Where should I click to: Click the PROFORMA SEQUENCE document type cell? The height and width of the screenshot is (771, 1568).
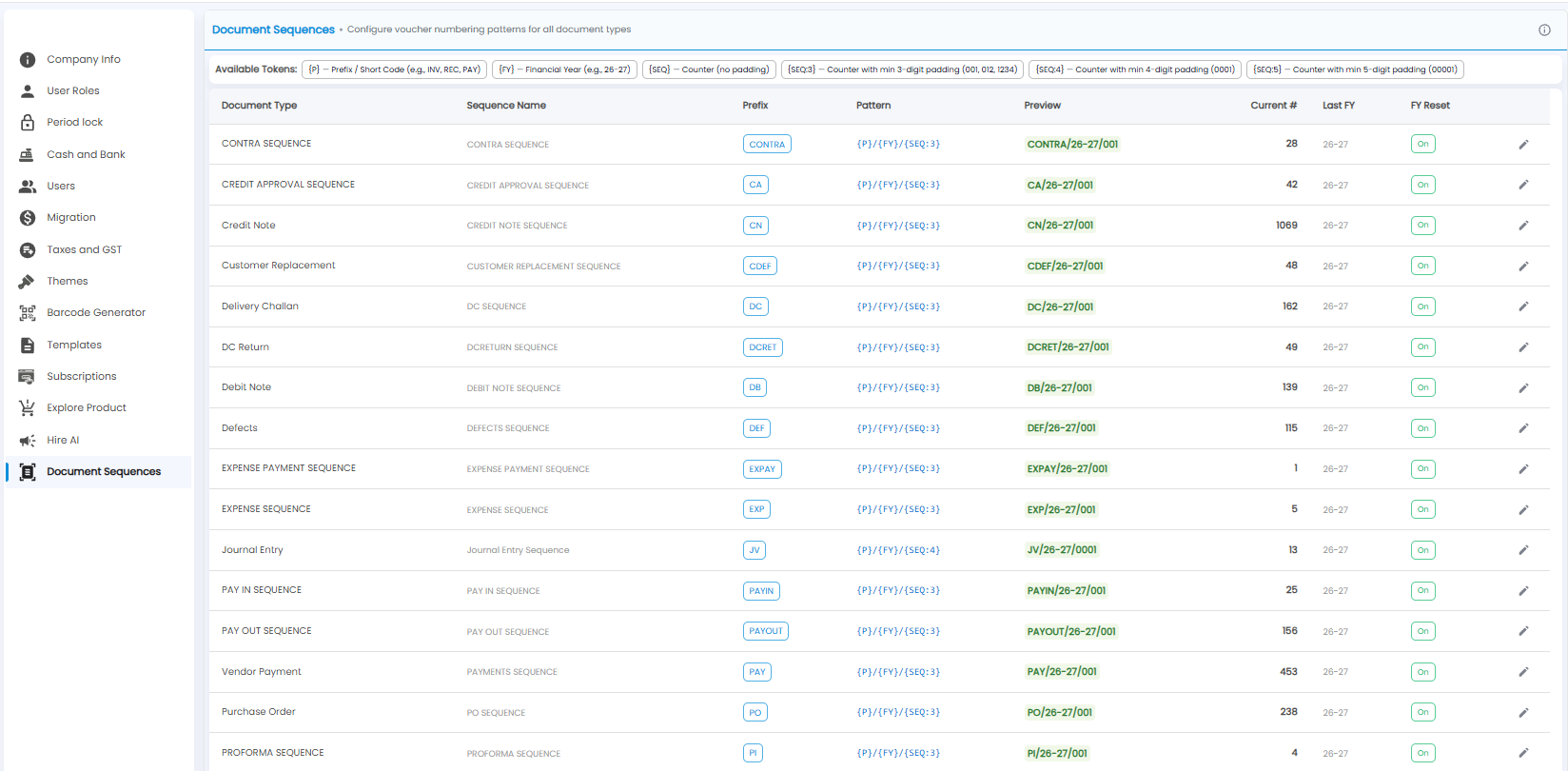click(x=273, y=753)
